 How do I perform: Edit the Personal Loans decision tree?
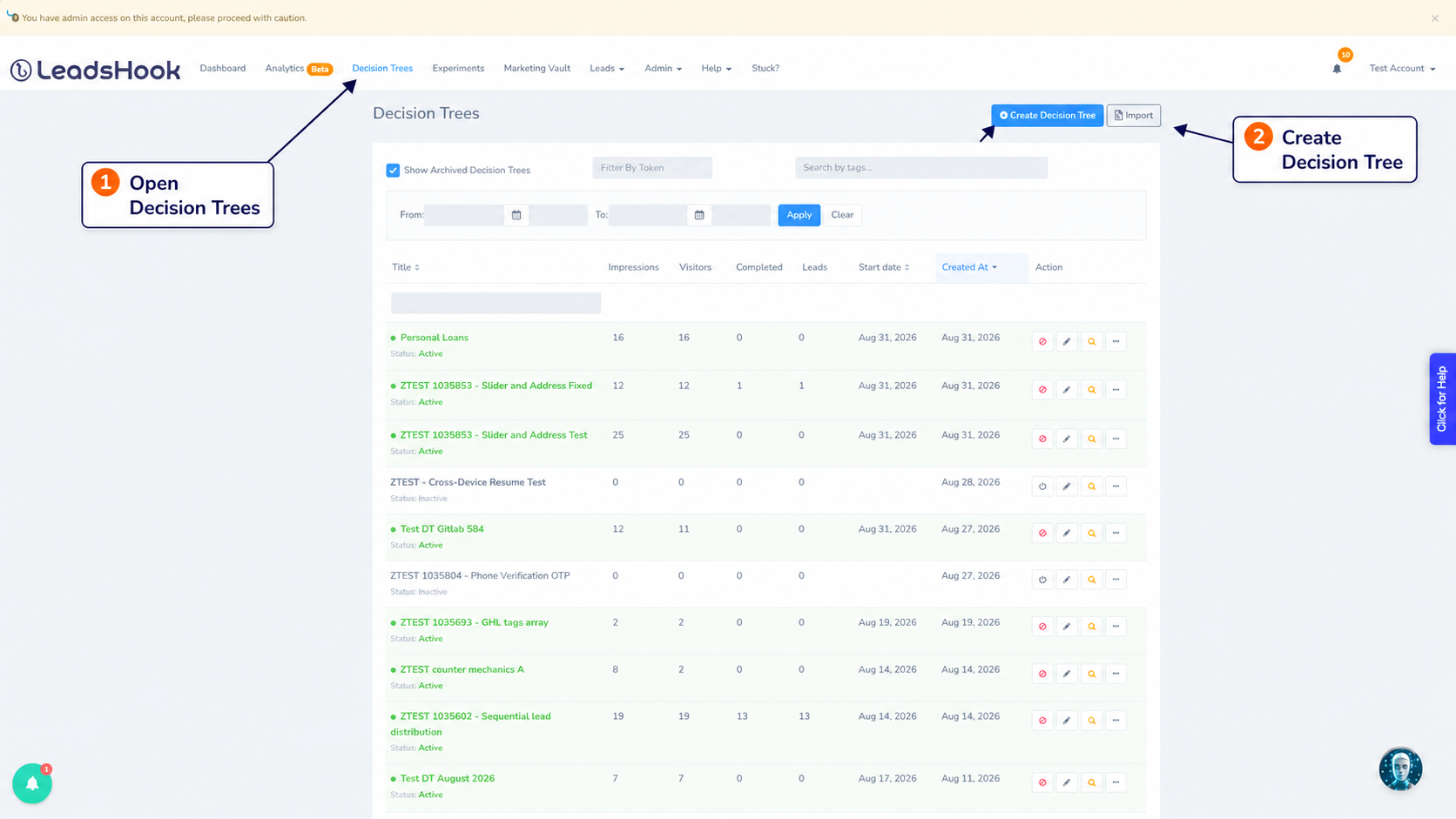1067,341
